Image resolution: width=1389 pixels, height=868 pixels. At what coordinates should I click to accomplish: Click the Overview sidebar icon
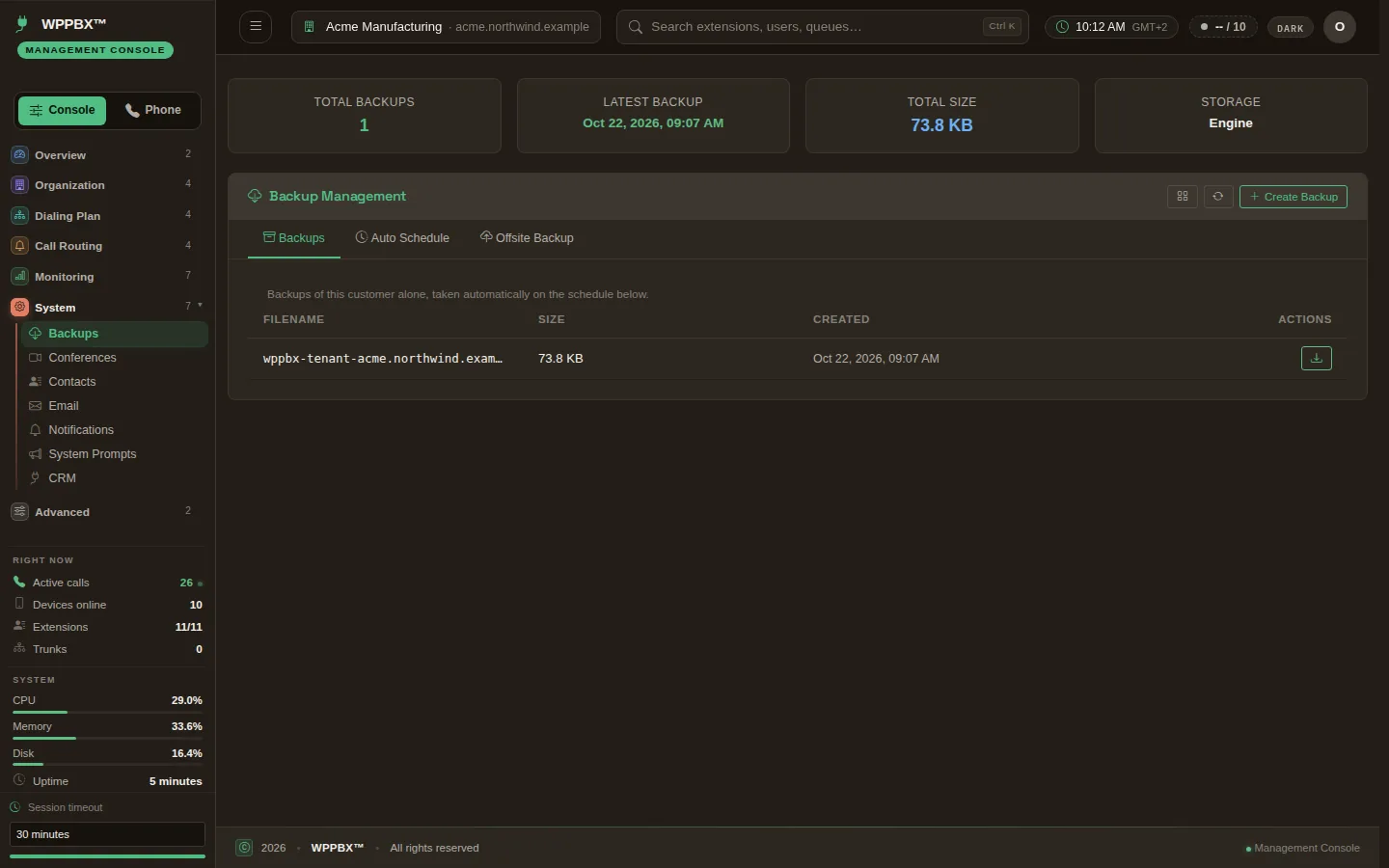19,154
